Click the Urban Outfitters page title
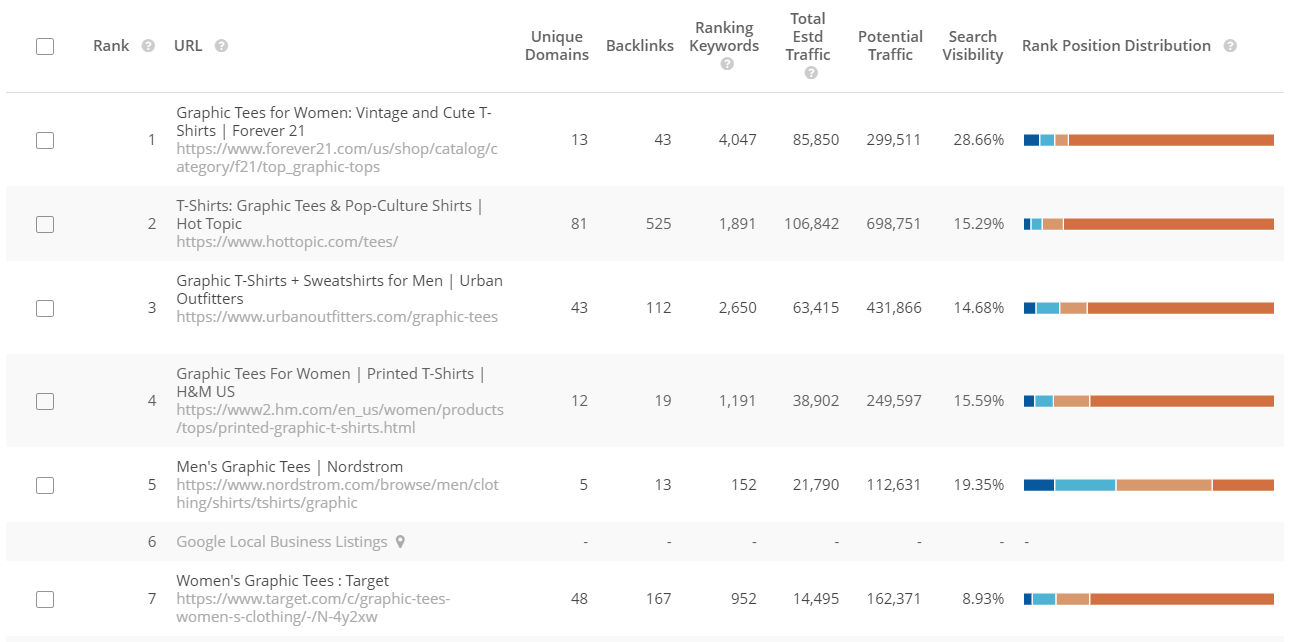 coord(339,290)
